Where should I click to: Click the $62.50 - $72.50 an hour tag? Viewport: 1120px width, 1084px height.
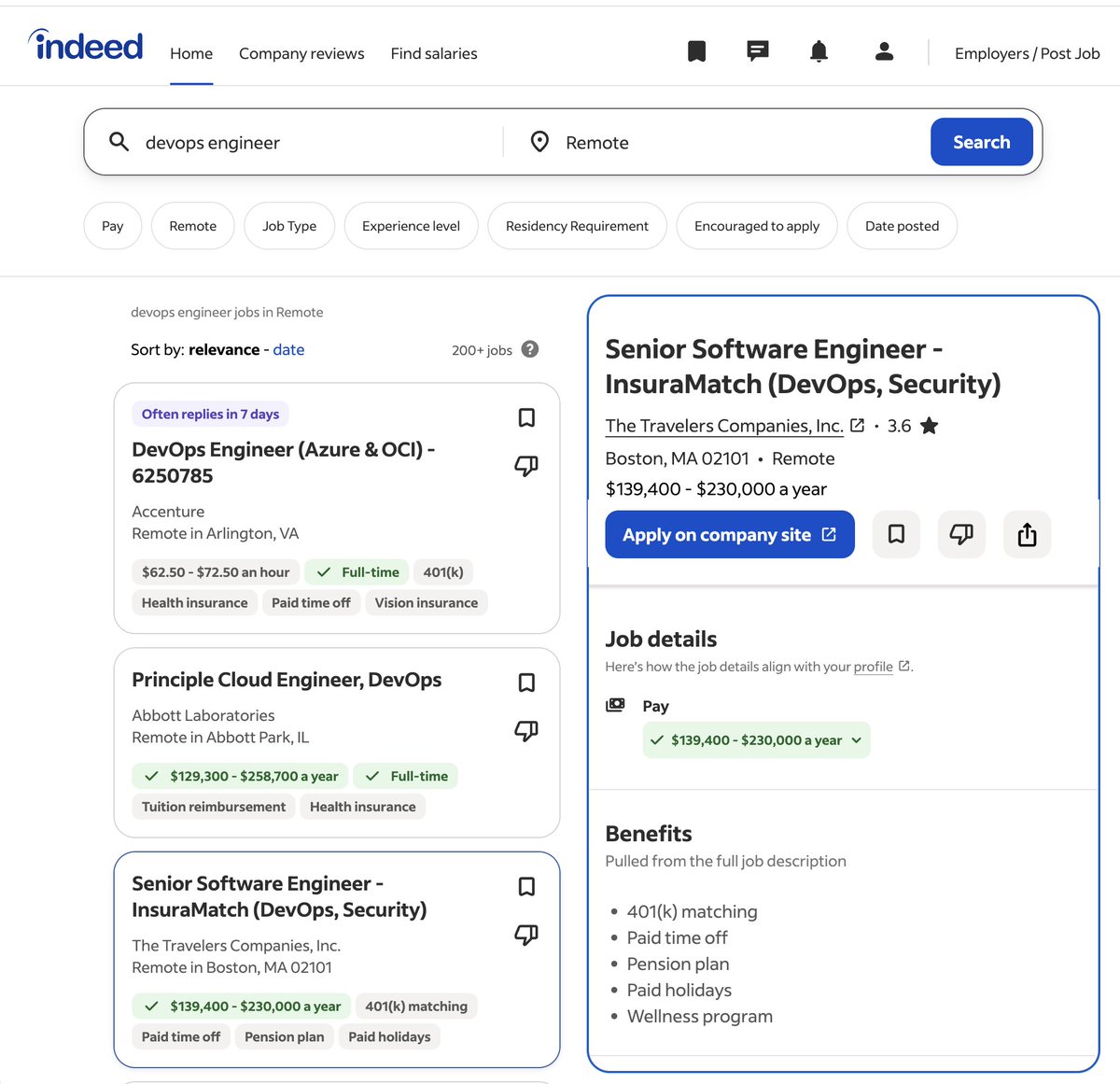pos(216,571)
